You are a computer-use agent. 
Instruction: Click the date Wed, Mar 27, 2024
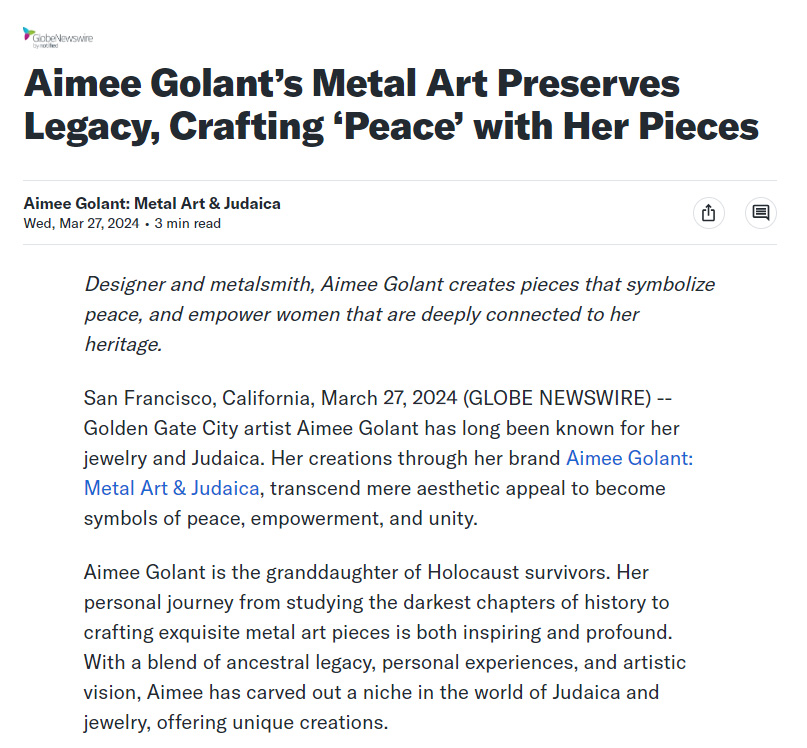point(82,223)
